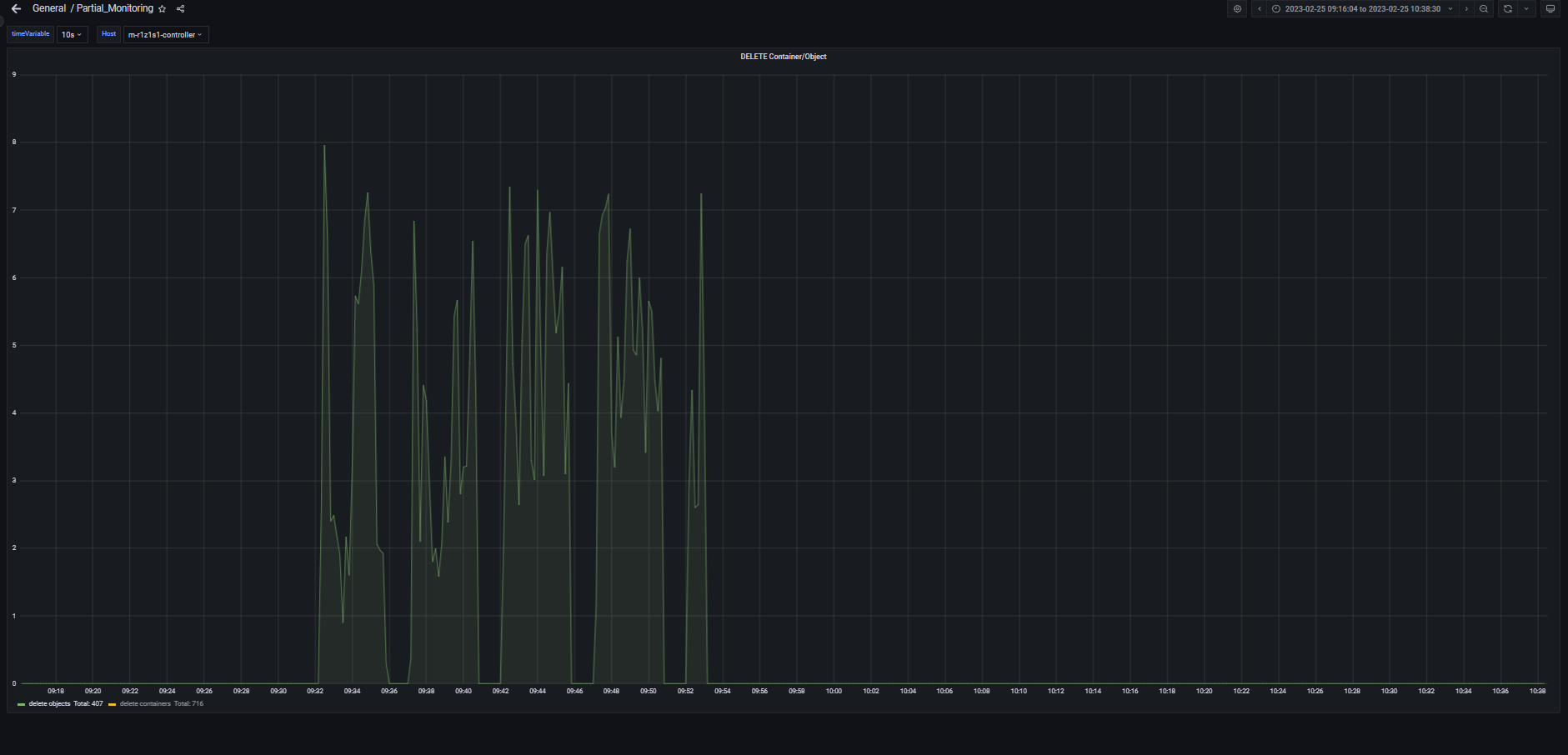Open the share dashboard icon
1568x755 pixels.
point(181,9)
